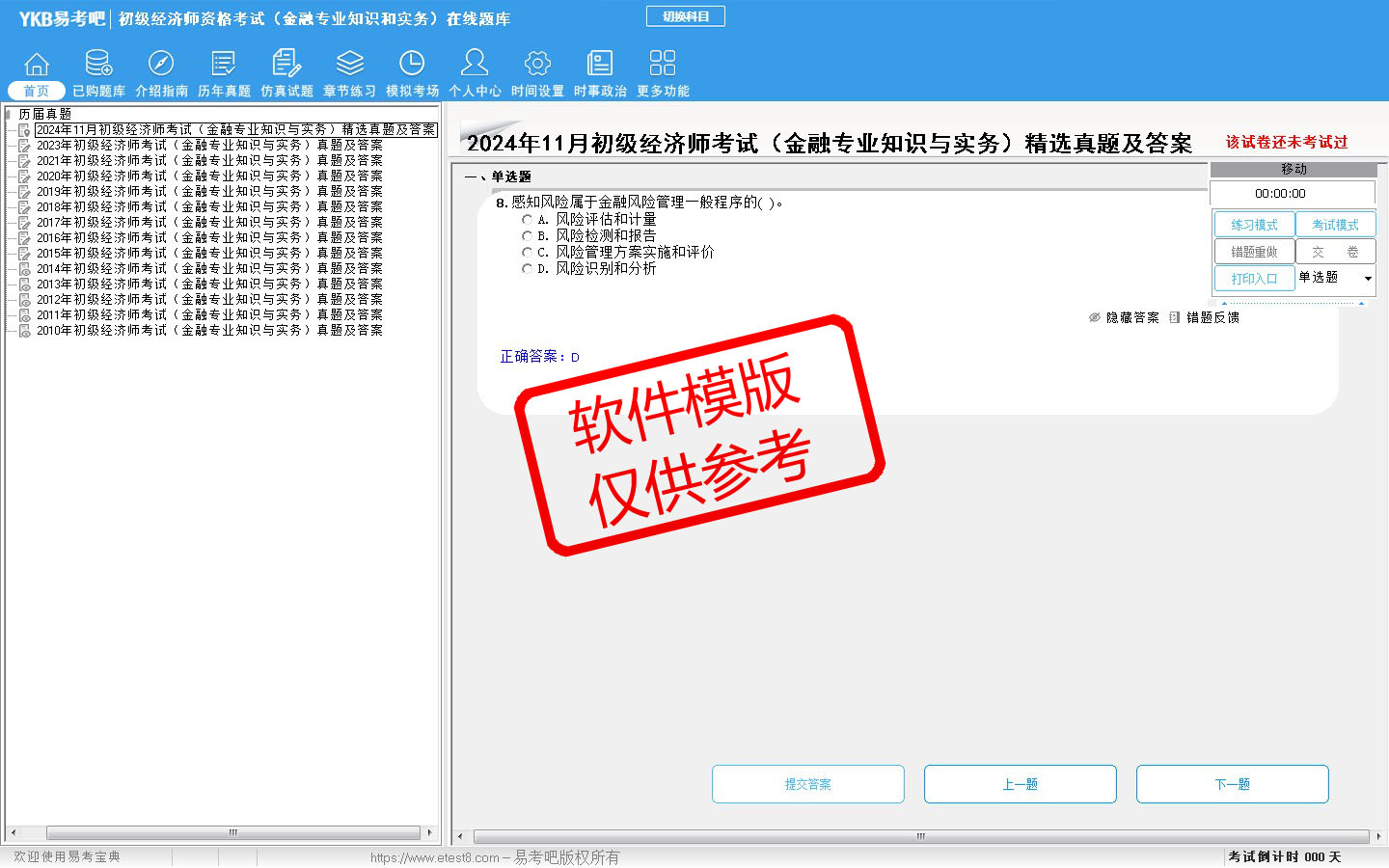Viewport: 1389px width, 868px height.
Task: Select answer option A 风险评估和计量
Action: pos(527,220)
